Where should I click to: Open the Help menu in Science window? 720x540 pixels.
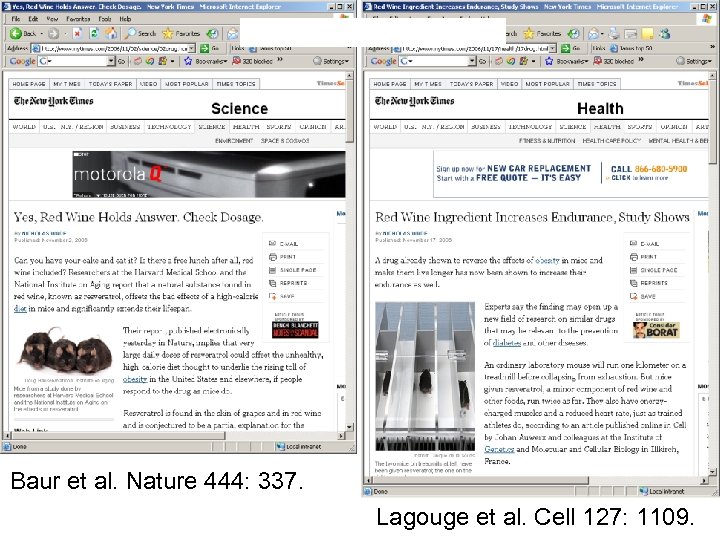(x=125, y=19)
